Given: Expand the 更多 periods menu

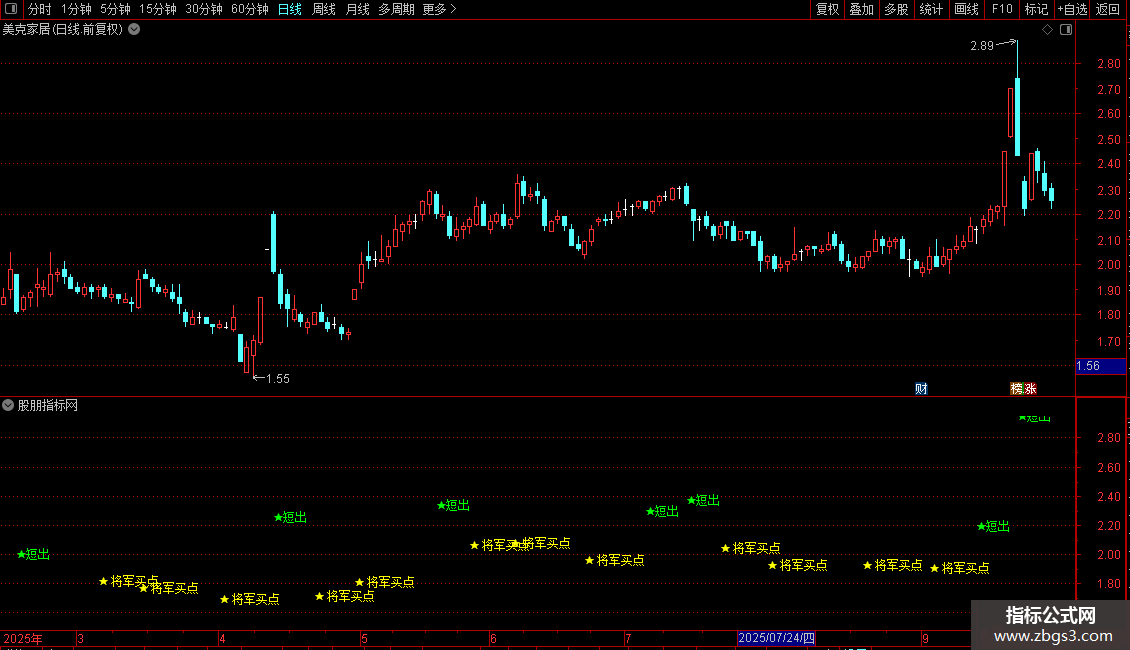Looking at the screenshot, I should coord(439,9).
